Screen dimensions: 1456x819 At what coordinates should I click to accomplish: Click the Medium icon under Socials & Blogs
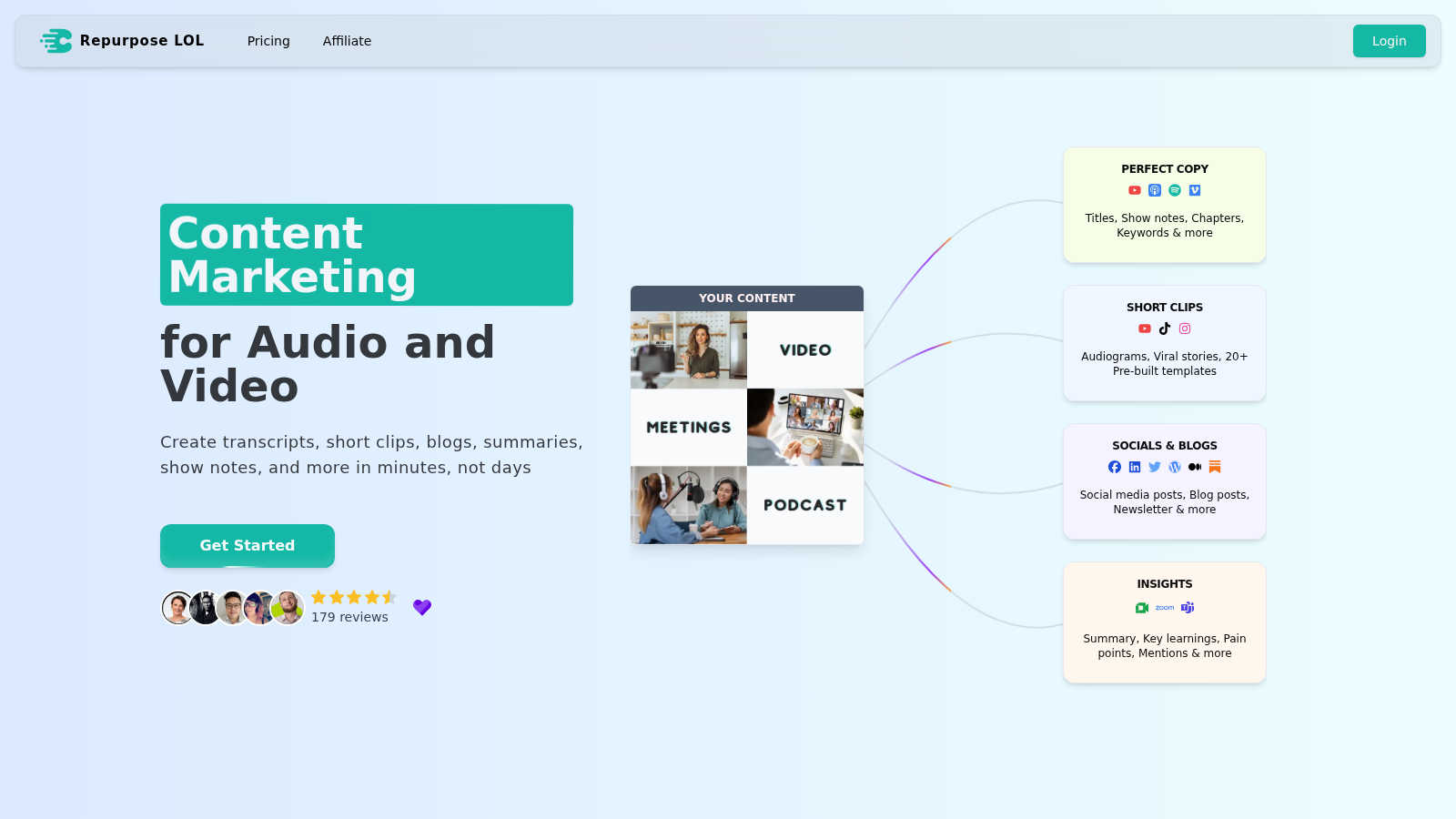tap(1195, 467)
